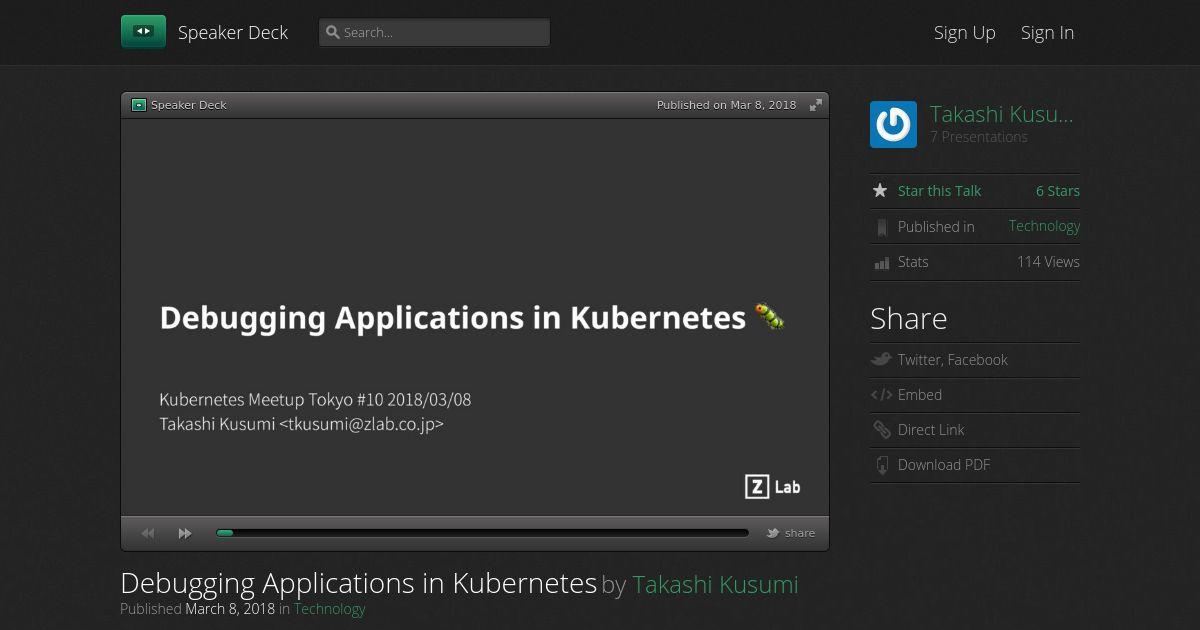
Task: Click the embed code brackets icon
Action: point(881,395)
